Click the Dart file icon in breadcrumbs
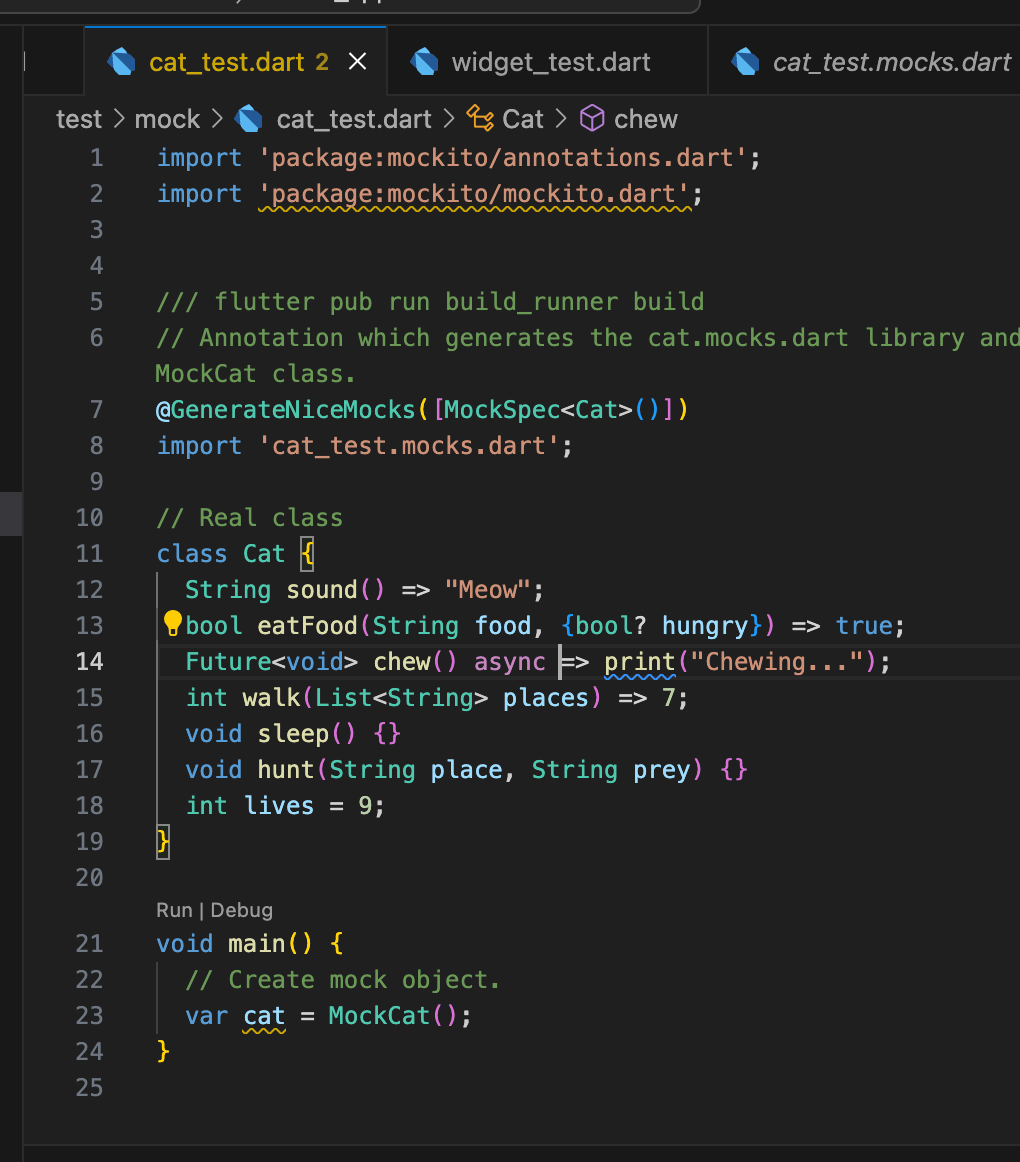Screen dimensions: 1020x1162 click(x=248, y=119)
